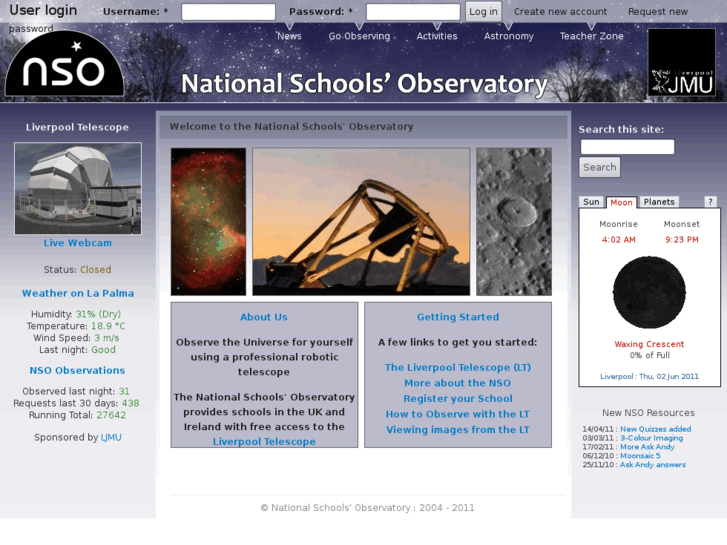
Task: Click the Waxing Crescent label
Action: [649, 344]
